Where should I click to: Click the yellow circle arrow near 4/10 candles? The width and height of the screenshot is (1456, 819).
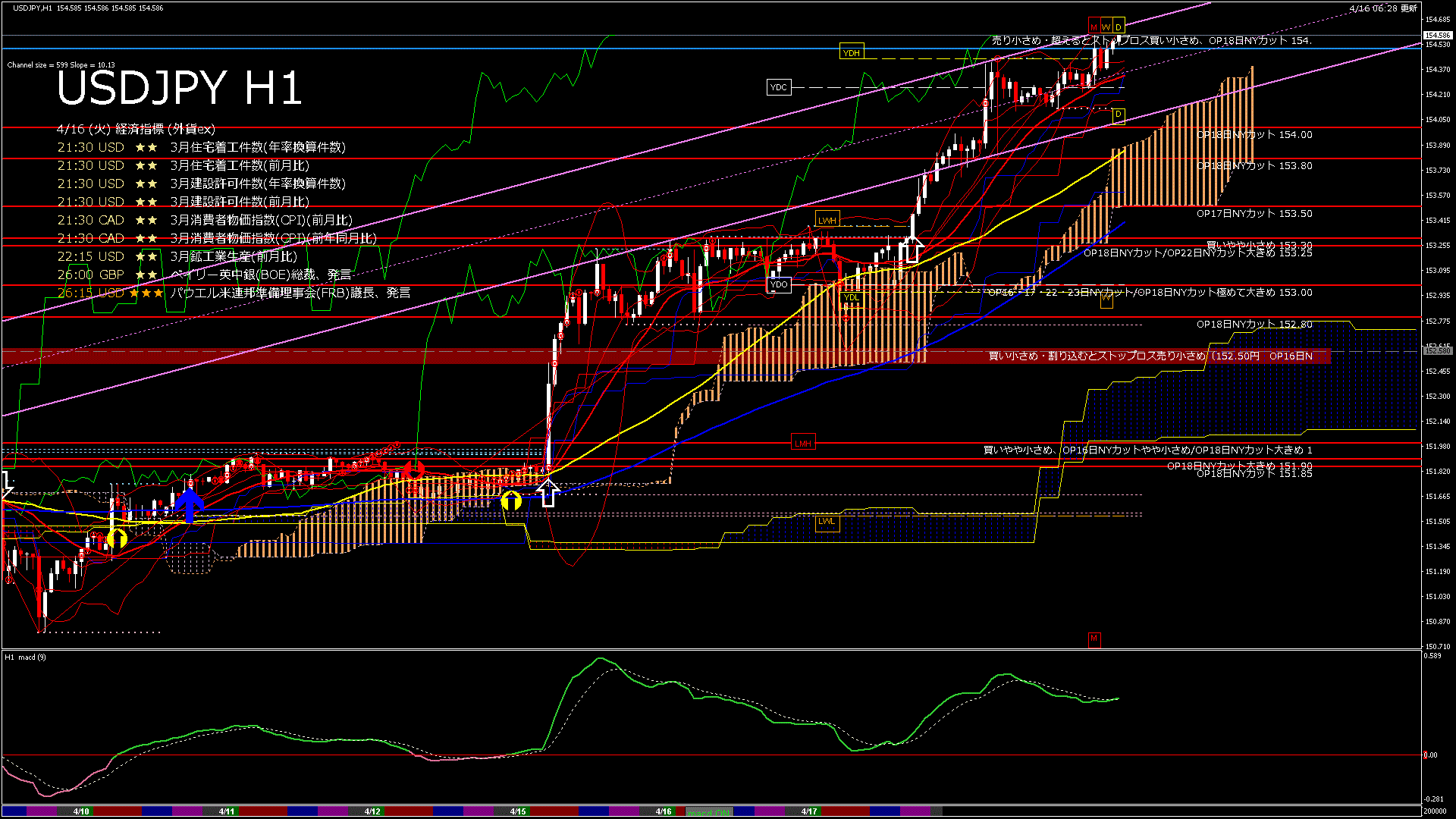click(117, 539)
